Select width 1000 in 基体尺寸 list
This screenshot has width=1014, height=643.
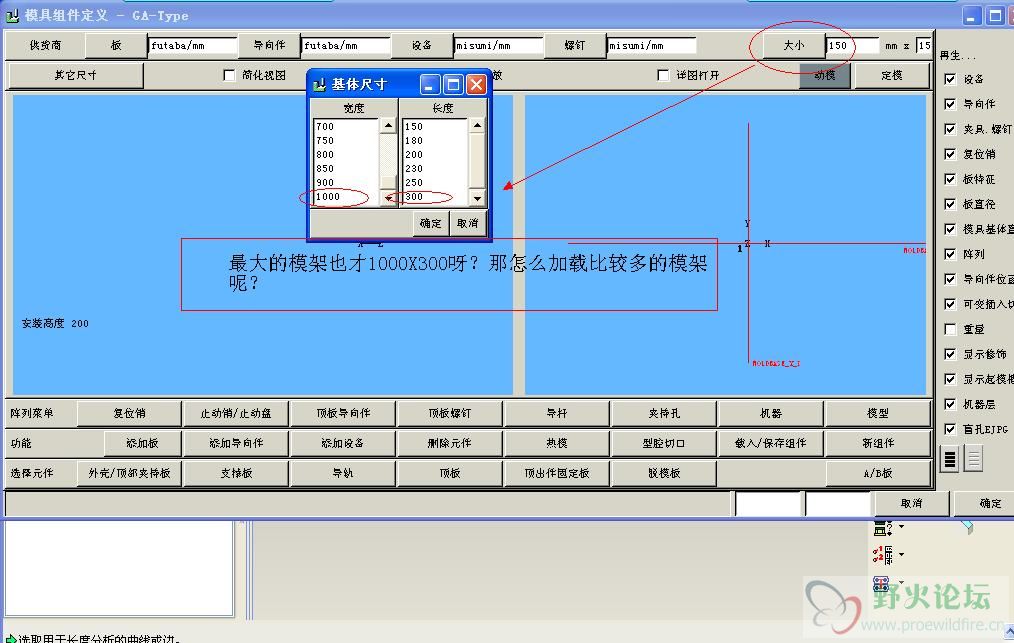tap(345, 197)
